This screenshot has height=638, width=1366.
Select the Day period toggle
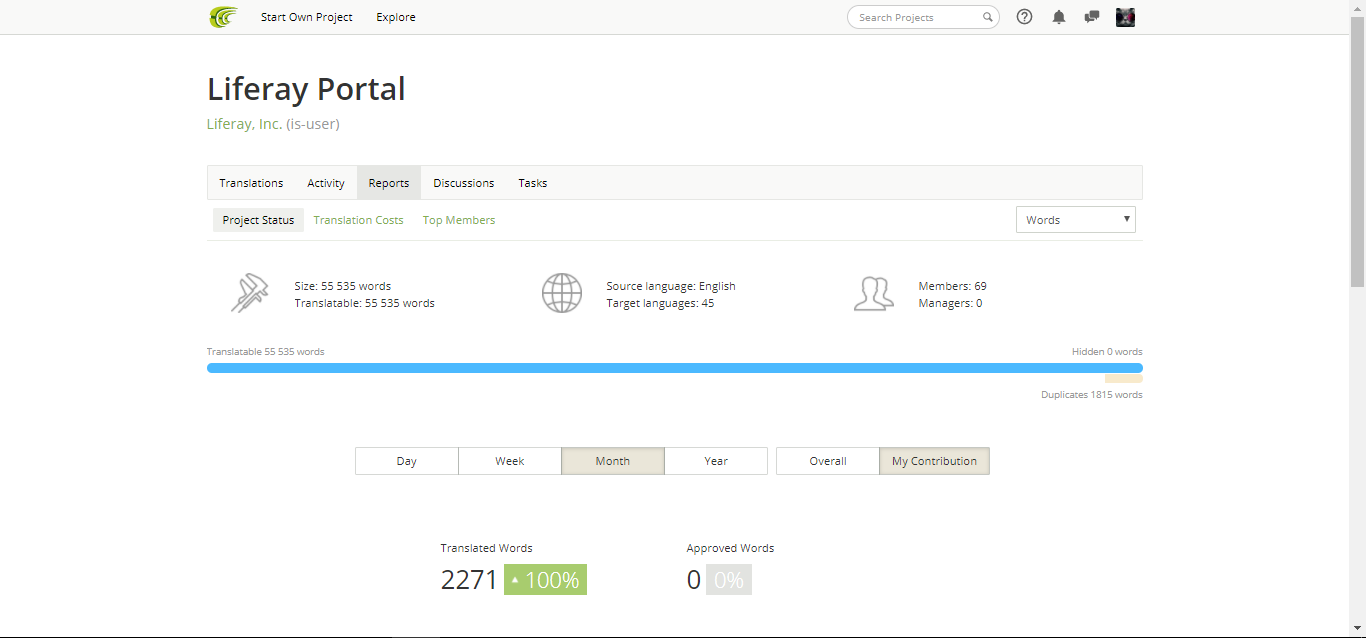tap(407, 461)
